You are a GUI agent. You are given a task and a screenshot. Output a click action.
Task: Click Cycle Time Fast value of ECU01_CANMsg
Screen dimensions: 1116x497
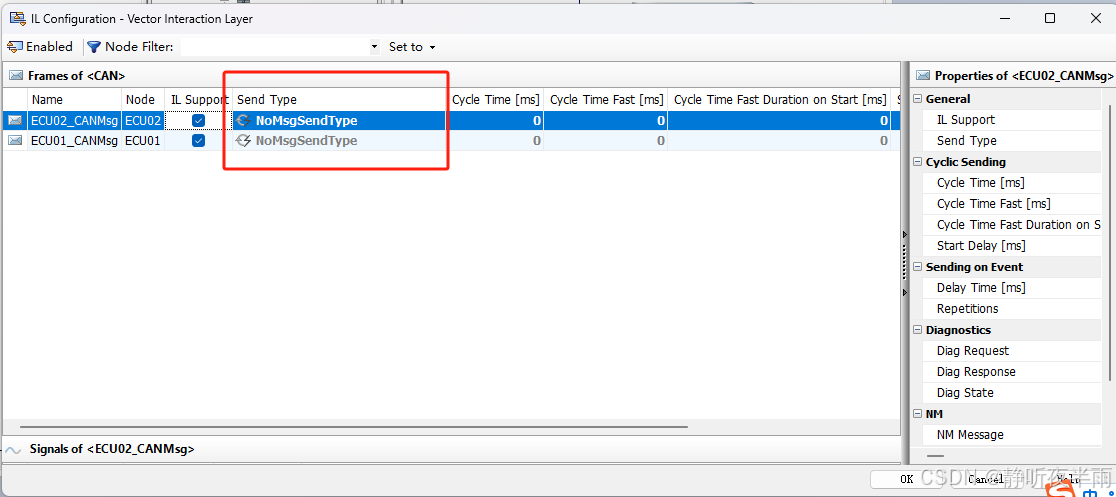click(606, 141)
